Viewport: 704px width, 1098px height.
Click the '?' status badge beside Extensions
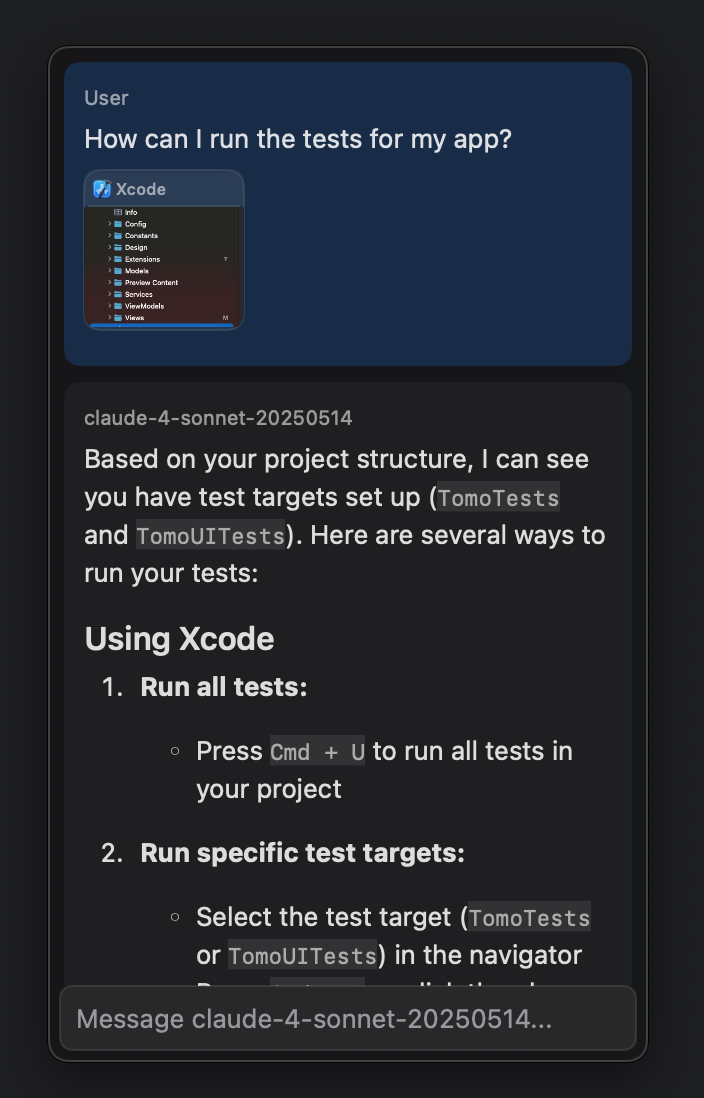(226, 259)
